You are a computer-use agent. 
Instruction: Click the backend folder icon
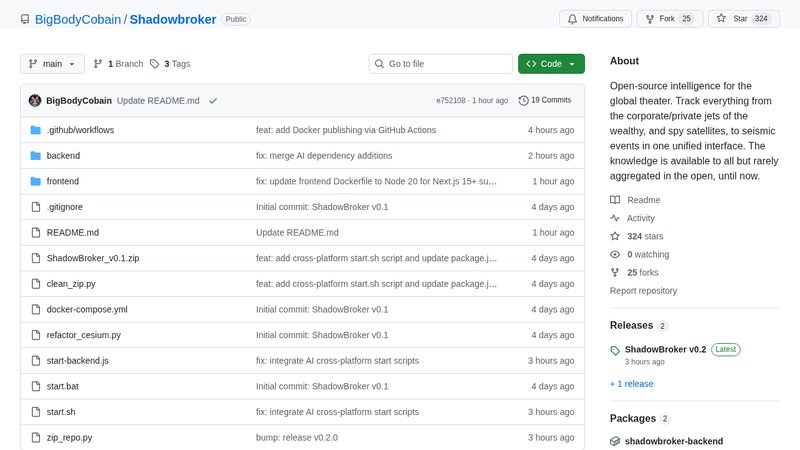pyautogui.click(x=36, y=156)
